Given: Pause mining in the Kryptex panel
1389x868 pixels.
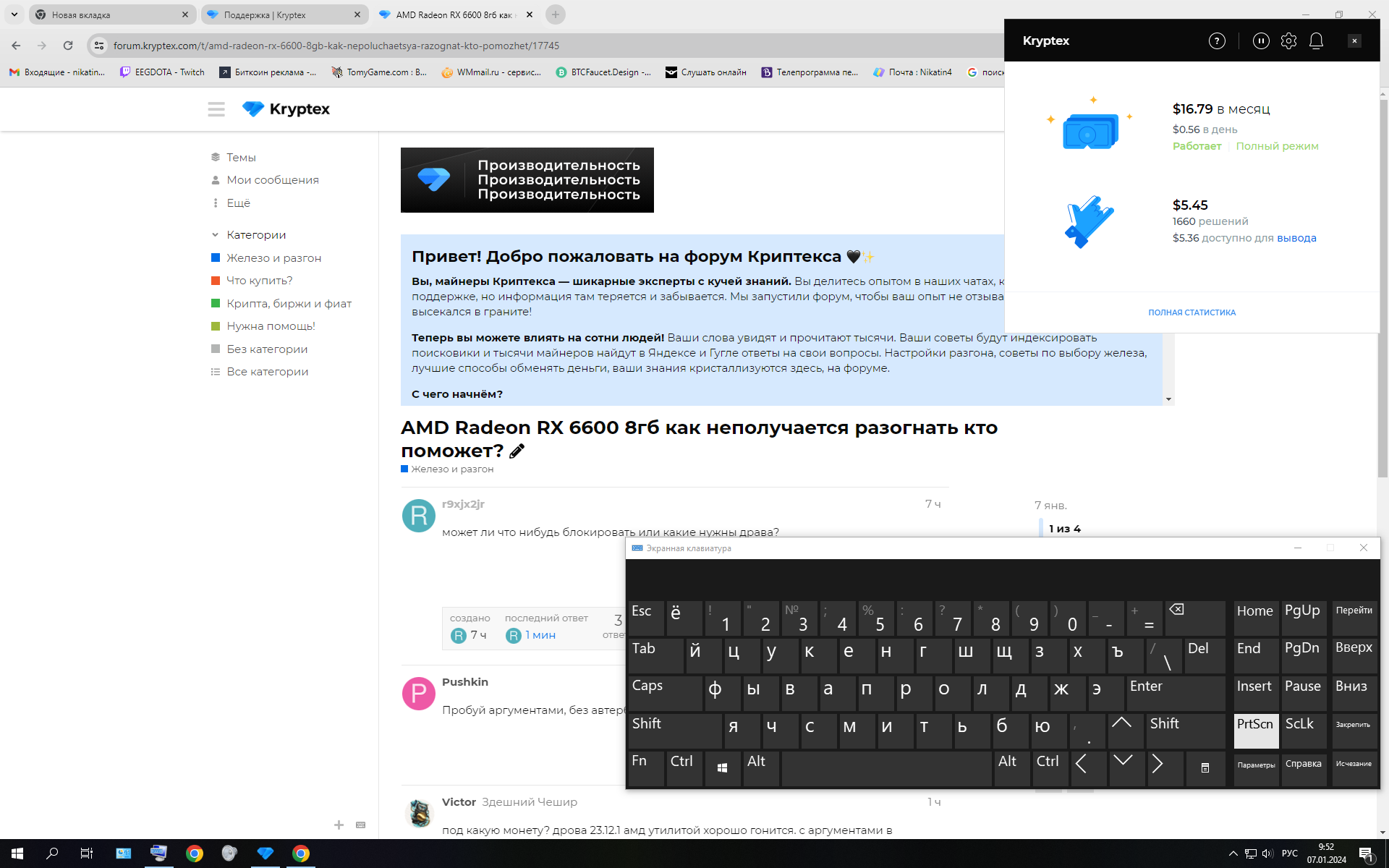Looking at the screenshot, I should click(x=1261, y=41).
